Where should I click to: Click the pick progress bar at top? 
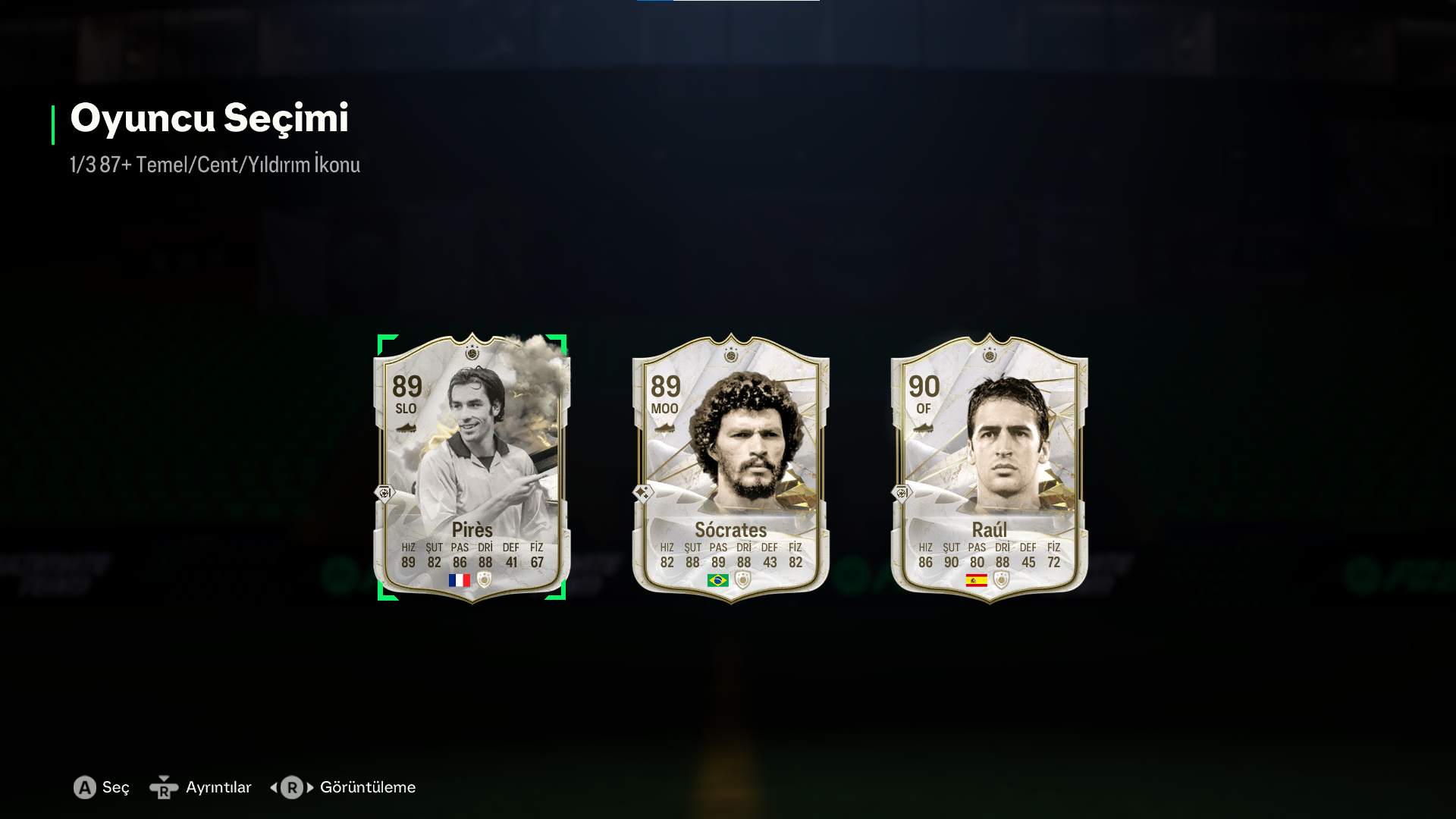point(728,1)
